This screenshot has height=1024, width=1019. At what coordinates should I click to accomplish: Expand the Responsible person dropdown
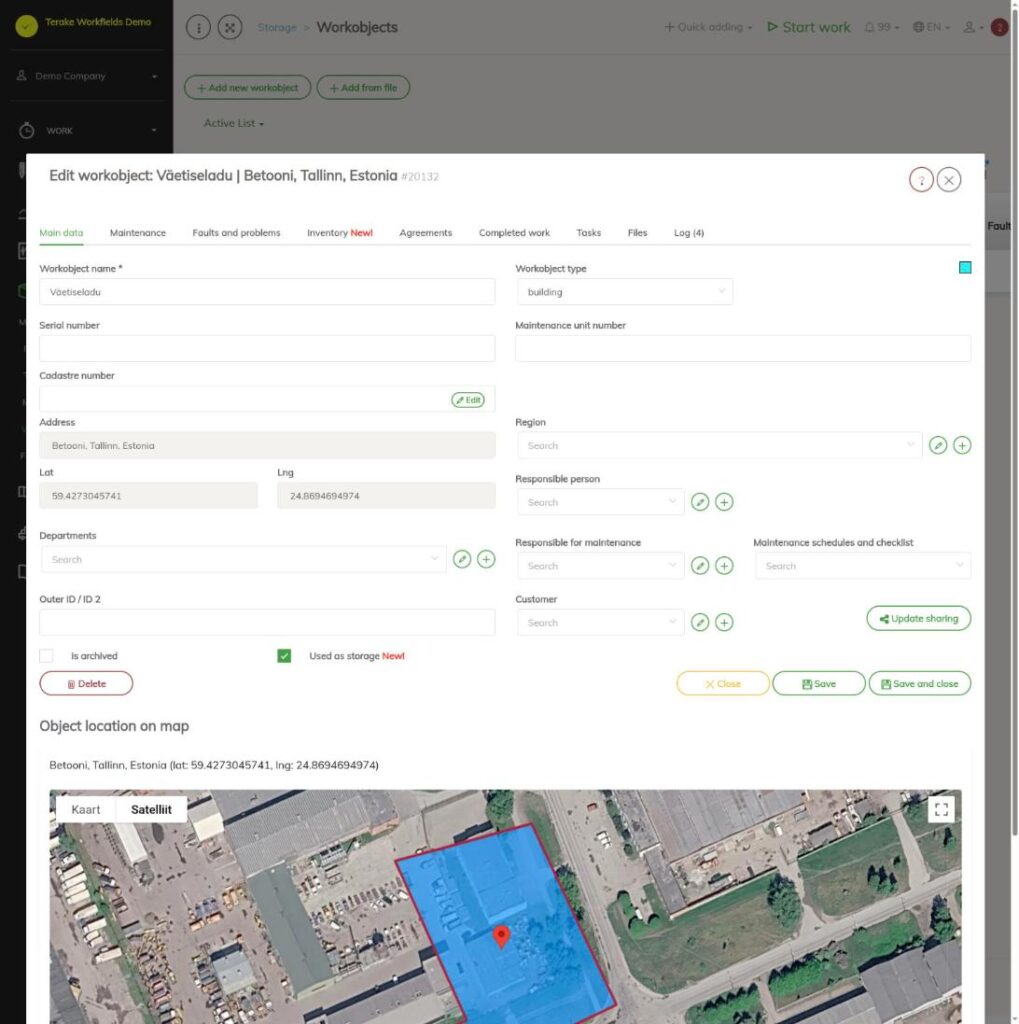[x=600, y=502]
